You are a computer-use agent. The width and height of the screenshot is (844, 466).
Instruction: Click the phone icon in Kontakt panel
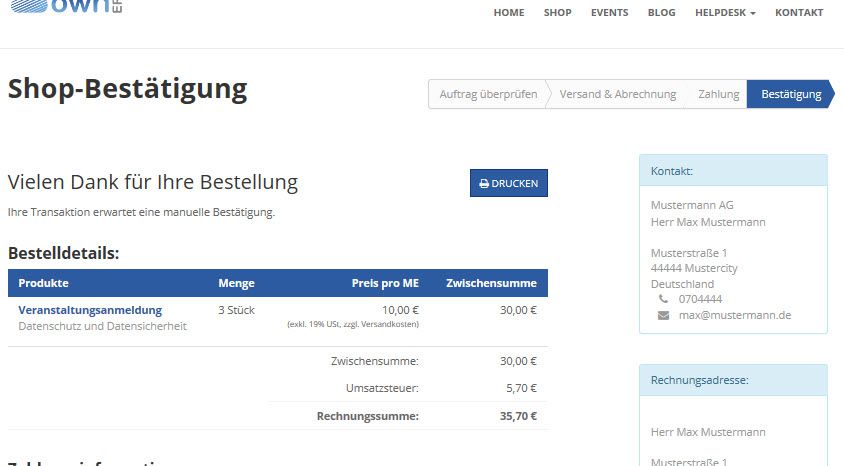pos(663,299)
